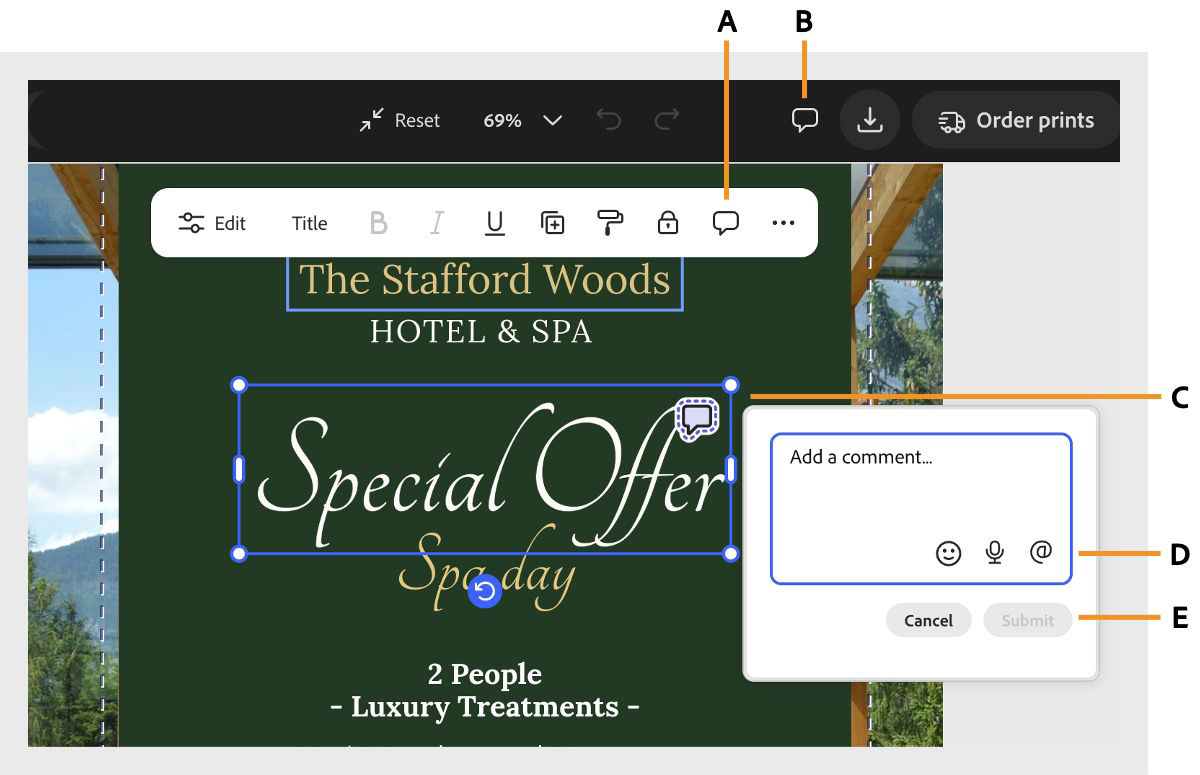1200x775 pixels.
Task: Click the @ mention icon
Action: click(x=1041, y=551)
